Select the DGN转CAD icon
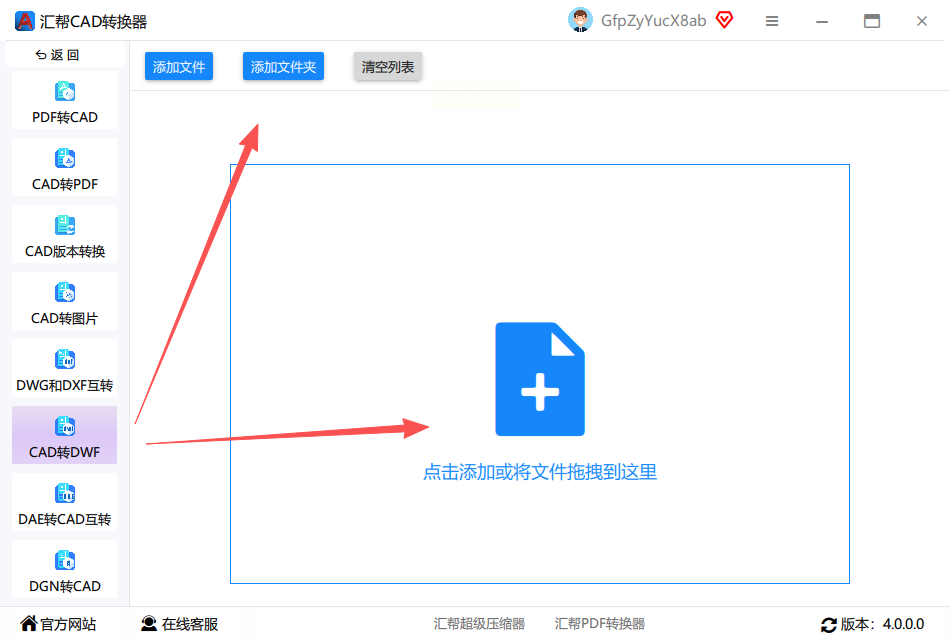The width and height of the screenshot is (950, 640). point(65,561)
